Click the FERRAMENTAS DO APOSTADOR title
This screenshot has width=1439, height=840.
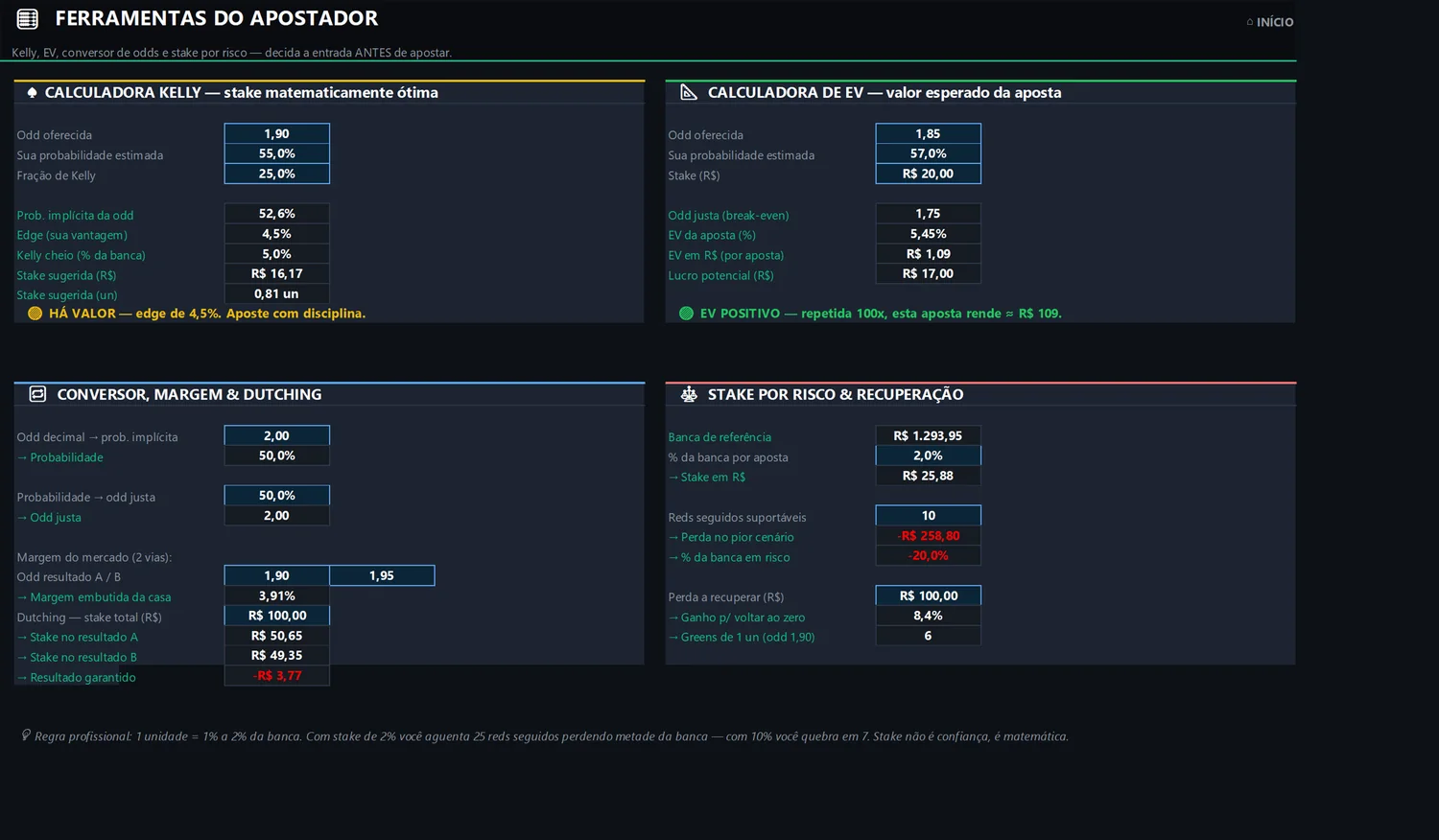(x=217, y=18)
